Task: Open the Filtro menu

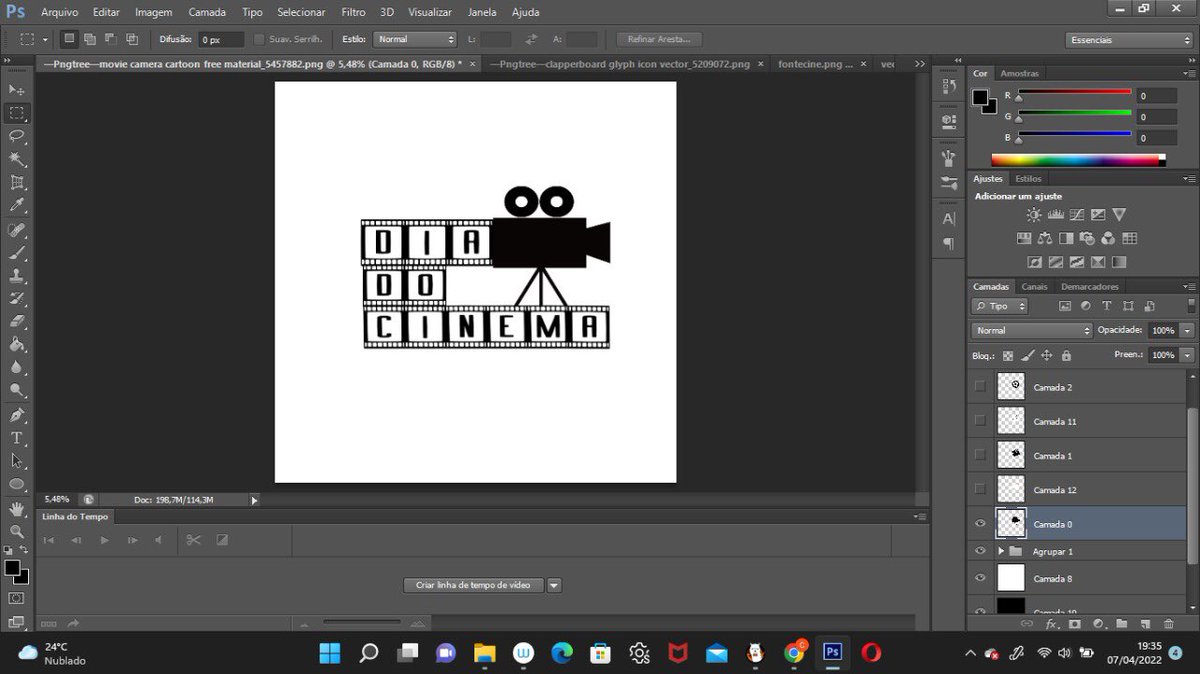Action: 353,12
